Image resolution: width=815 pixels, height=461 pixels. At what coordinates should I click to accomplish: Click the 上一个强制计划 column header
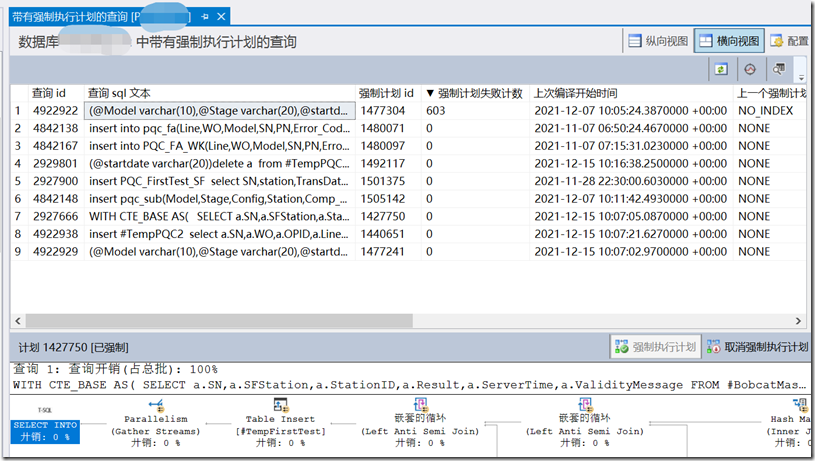coord(771,93)
